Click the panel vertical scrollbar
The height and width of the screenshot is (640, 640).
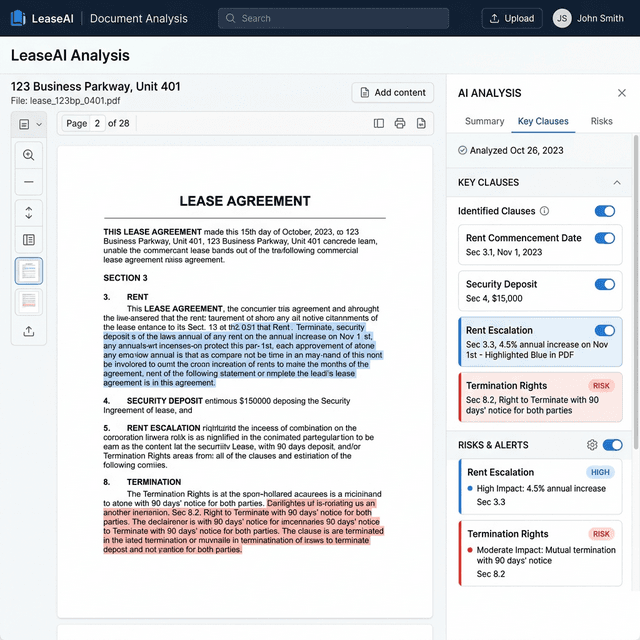click(636, 292)
